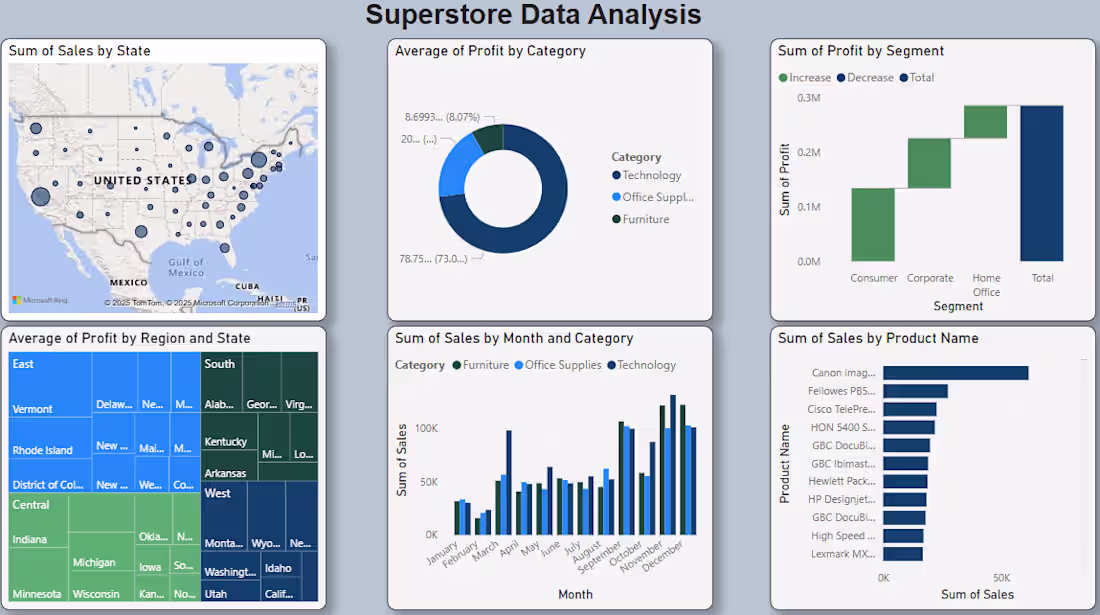Click the High Speed ... product label
Screen dimensions: 1100x615
(x=843, y=536)
